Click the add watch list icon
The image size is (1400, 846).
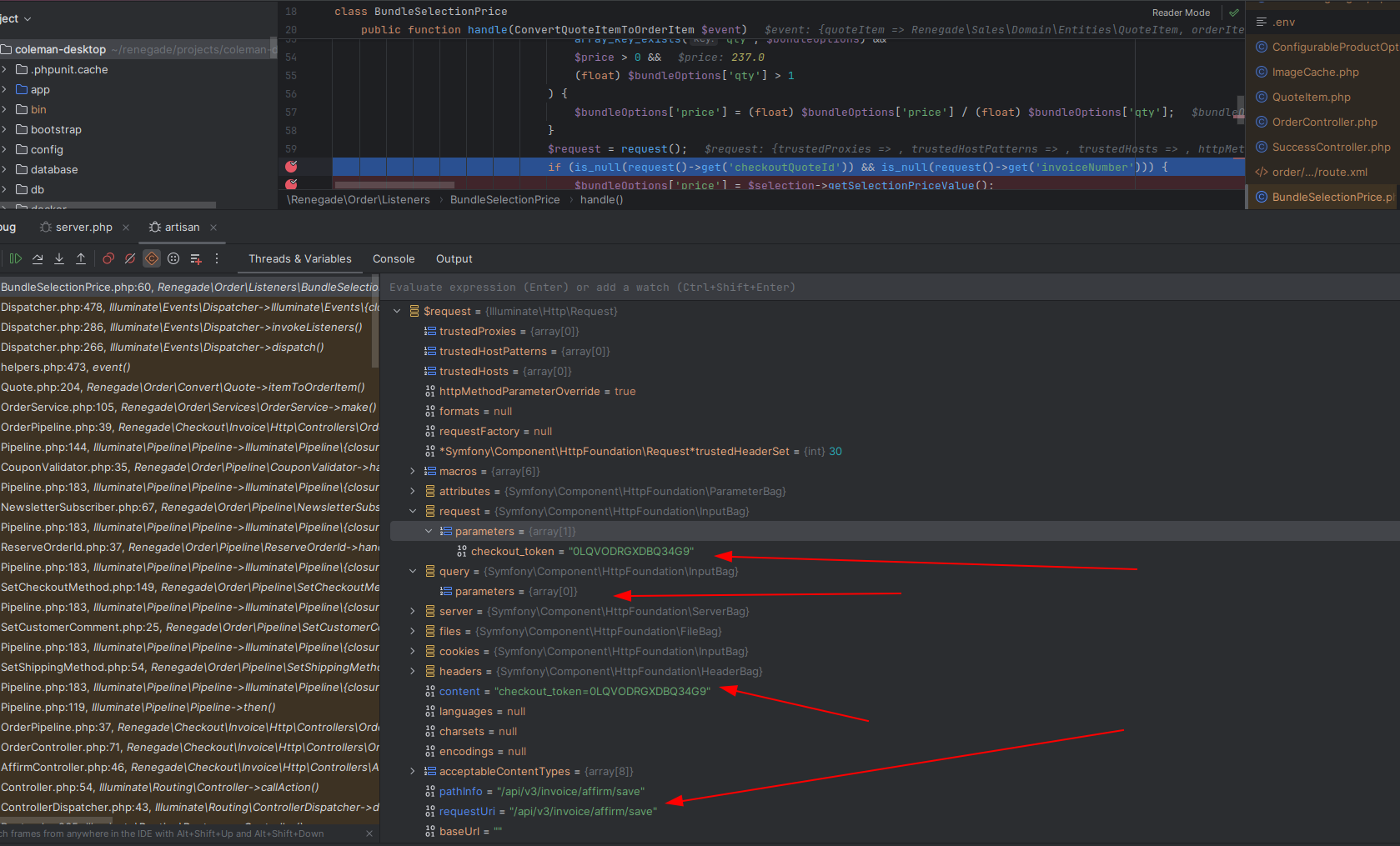coord(196,259)
